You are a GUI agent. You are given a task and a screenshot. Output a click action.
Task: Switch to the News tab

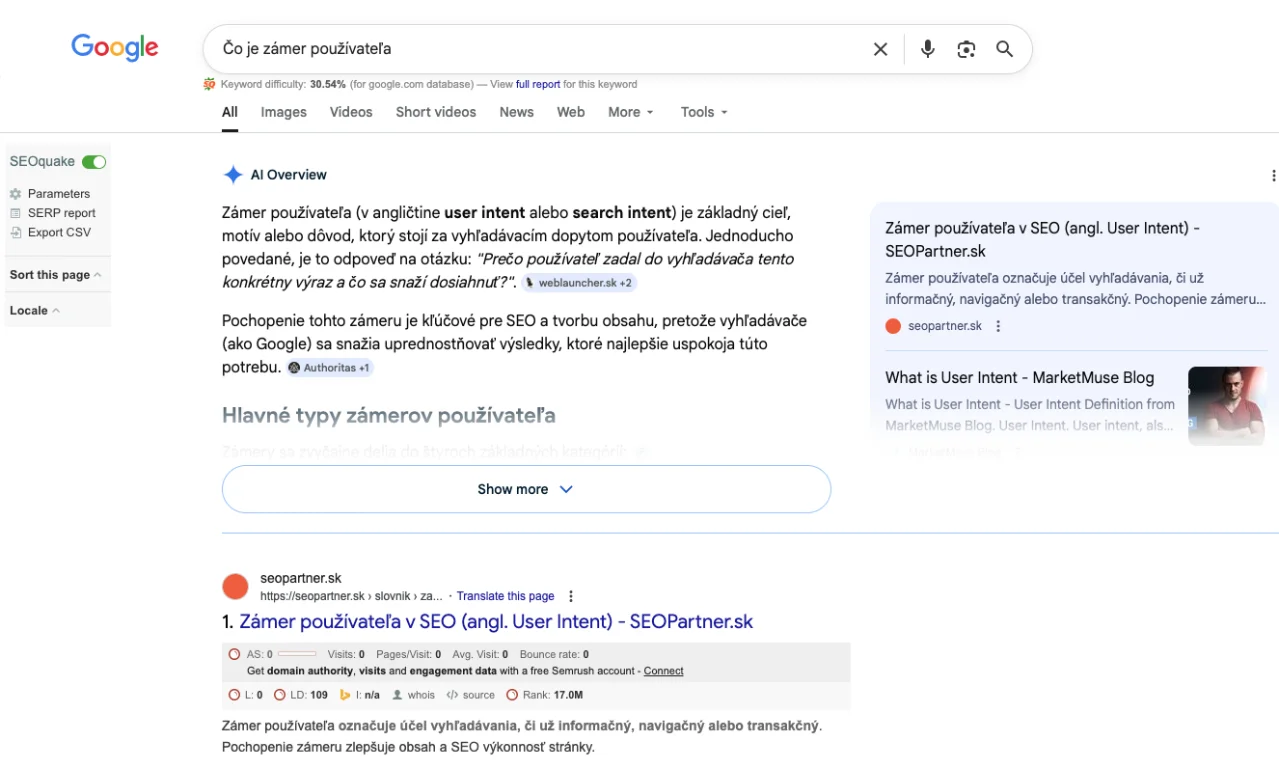516,112
